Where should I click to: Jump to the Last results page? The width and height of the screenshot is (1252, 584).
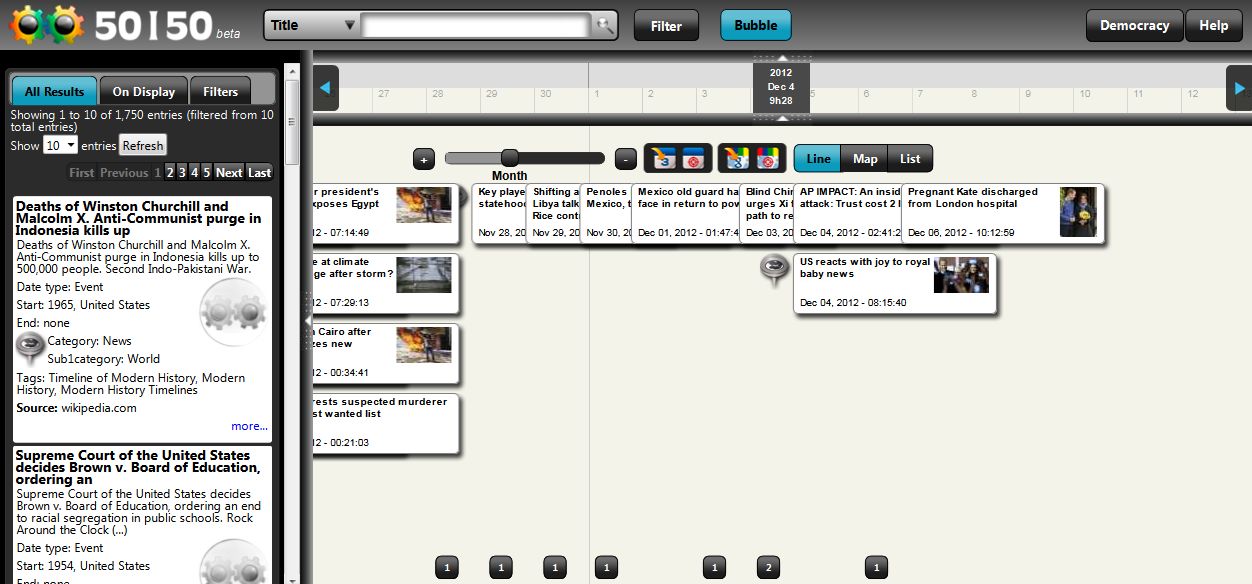[259, 172]
